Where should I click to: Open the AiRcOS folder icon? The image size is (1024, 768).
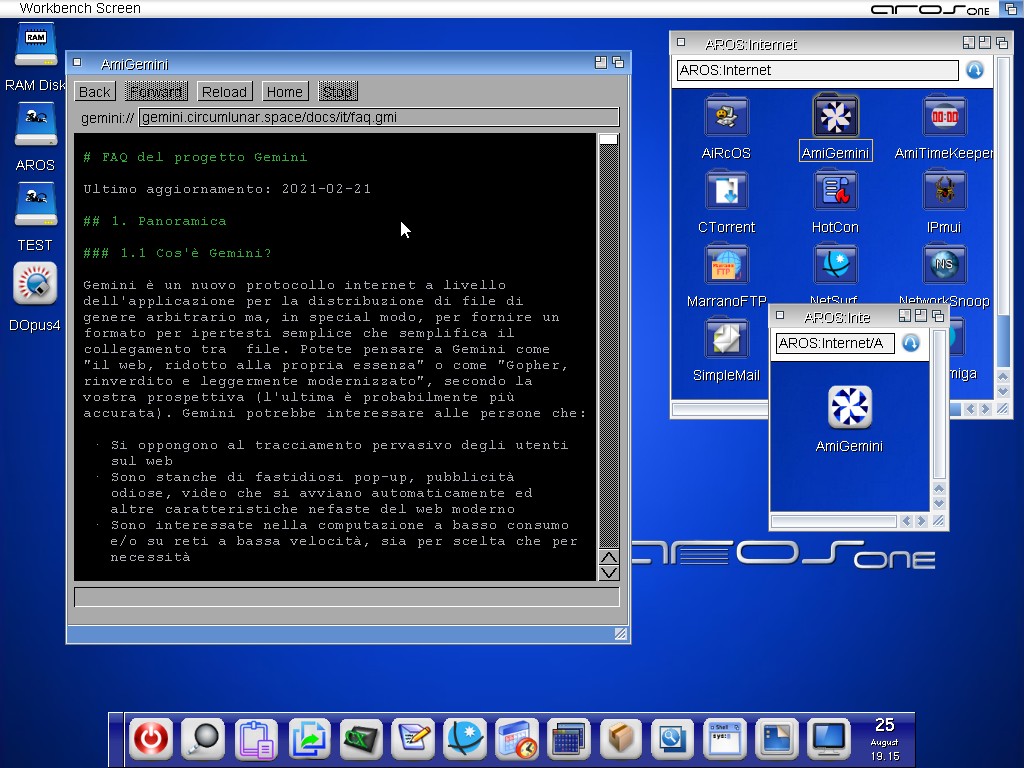[x=726, y=118]
